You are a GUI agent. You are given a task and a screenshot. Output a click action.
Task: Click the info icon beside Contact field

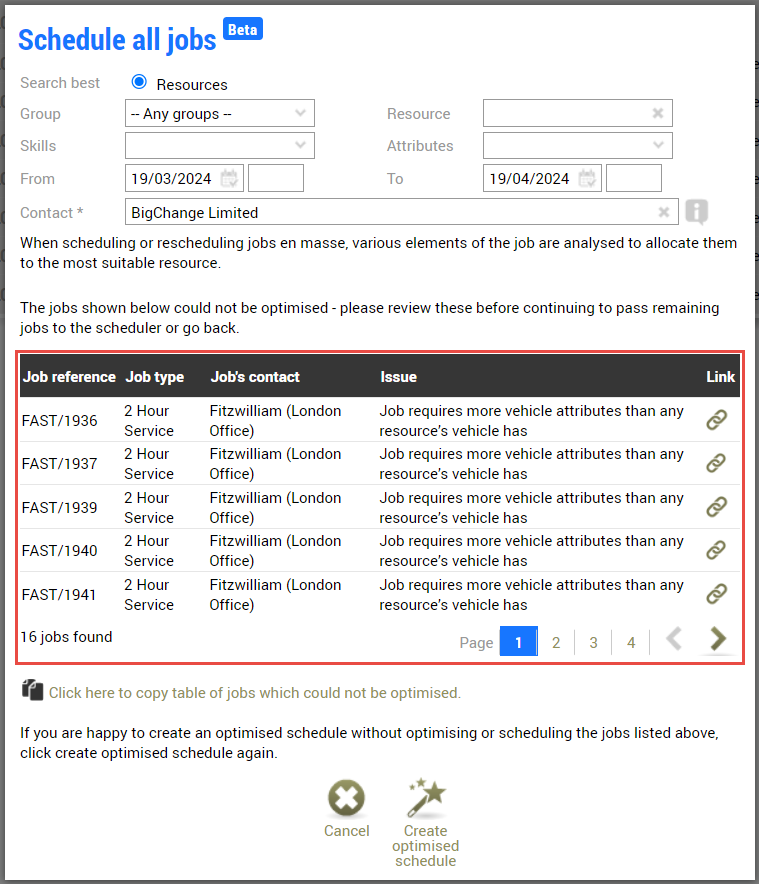(x=697, y=212)
